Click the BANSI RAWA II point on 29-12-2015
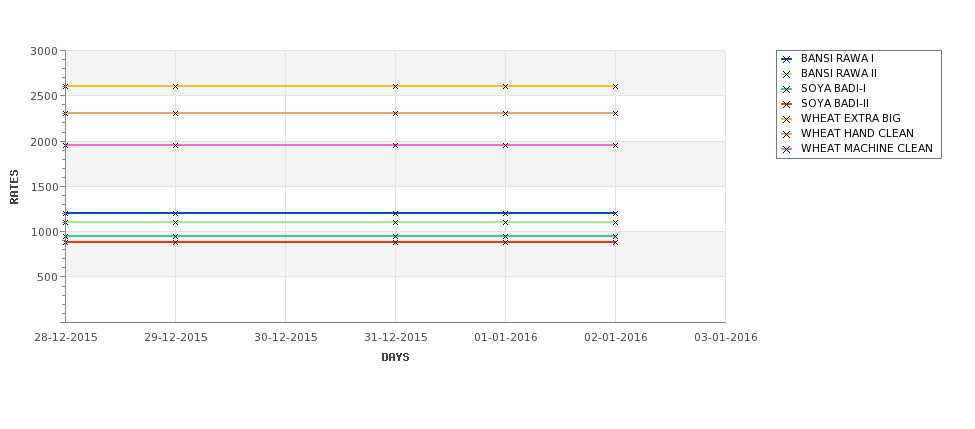Image resolution: width=975 pixels, height=429 pixels. click(x=175, y=222)
